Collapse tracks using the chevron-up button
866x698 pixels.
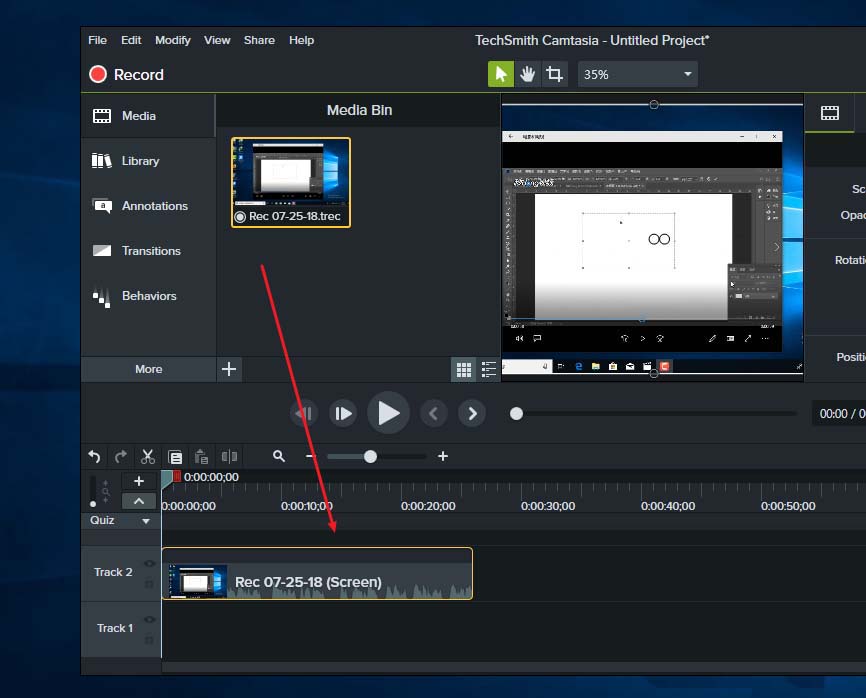coord(138,501)
